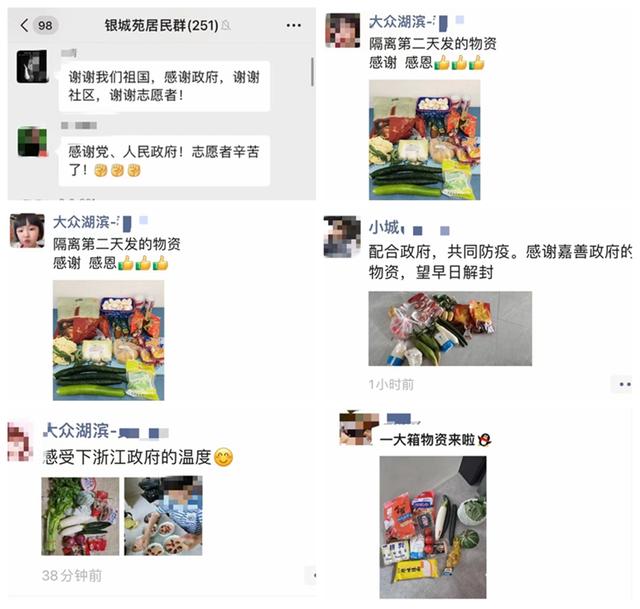Tap the 银城苑居民群(251) group title
Image resolution: width=640 pixels, height=609 pixels.
click(x=162, y=26)
